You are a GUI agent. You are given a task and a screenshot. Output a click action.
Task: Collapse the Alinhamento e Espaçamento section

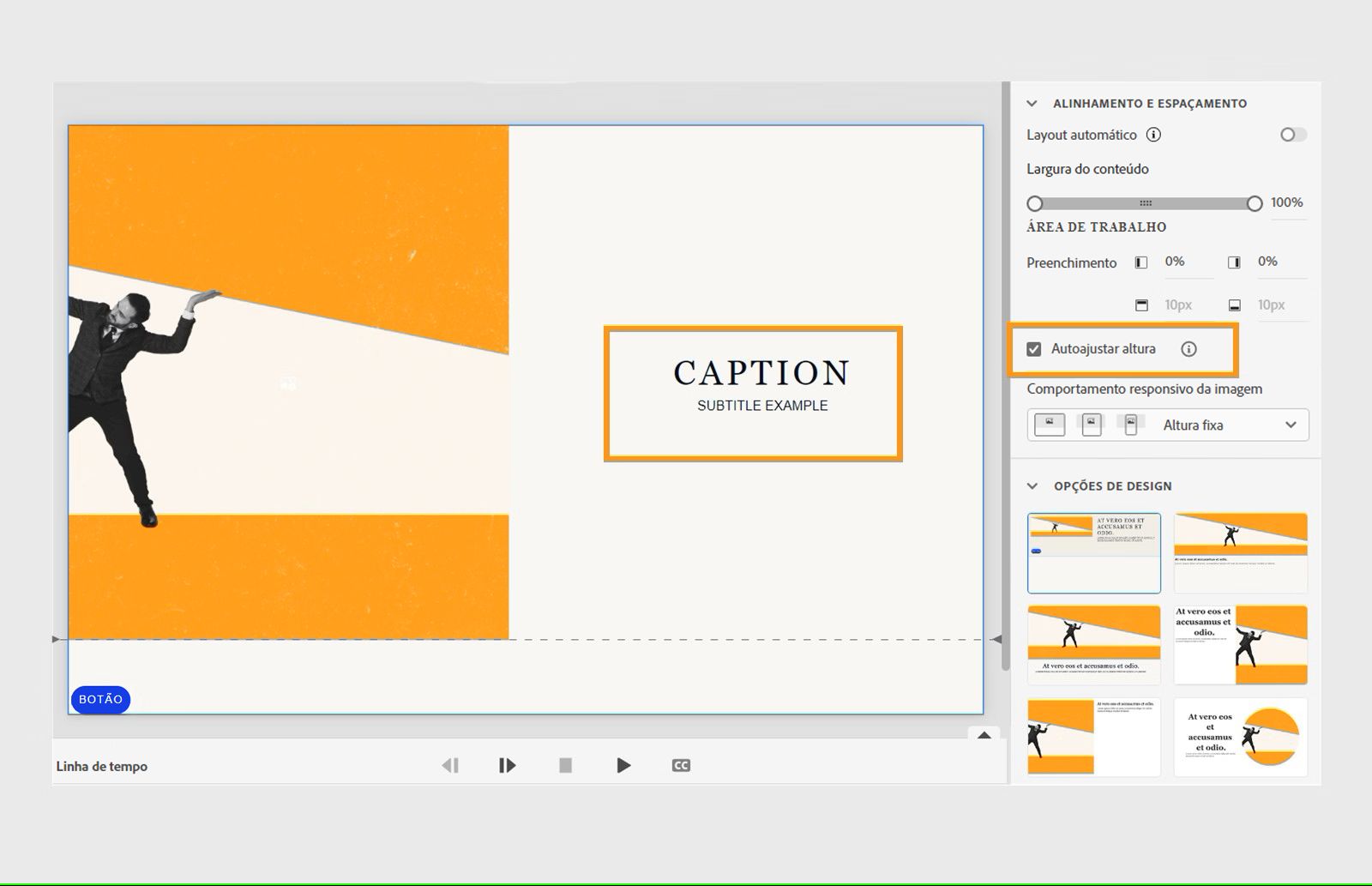click(x=1032, y=104)
